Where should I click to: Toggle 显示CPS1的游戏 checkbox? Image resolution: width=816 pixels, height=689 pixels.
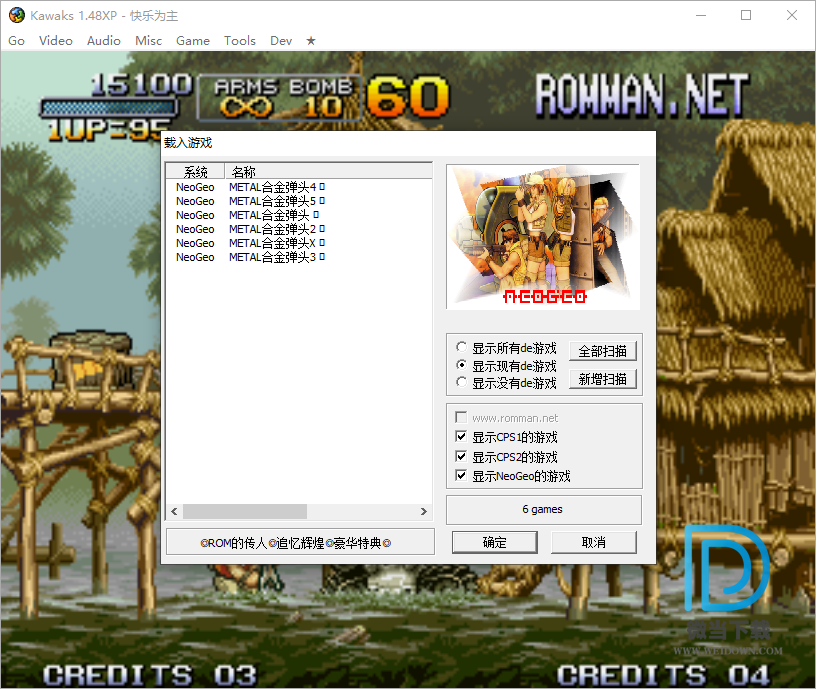click(x=506, y=437)
